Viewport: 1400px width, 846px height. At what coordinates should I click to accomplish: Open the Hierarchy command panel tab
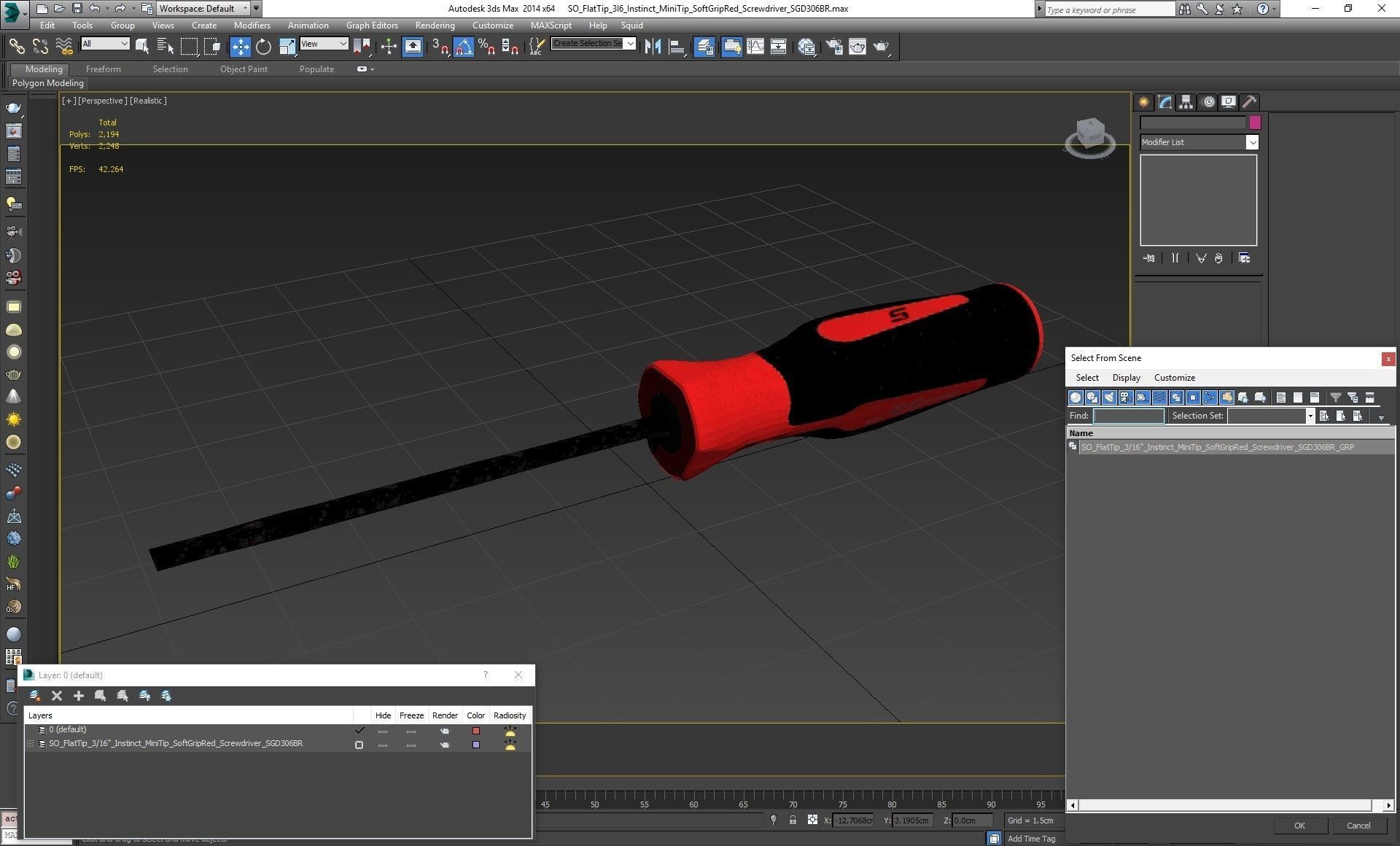pos(1186,102)
